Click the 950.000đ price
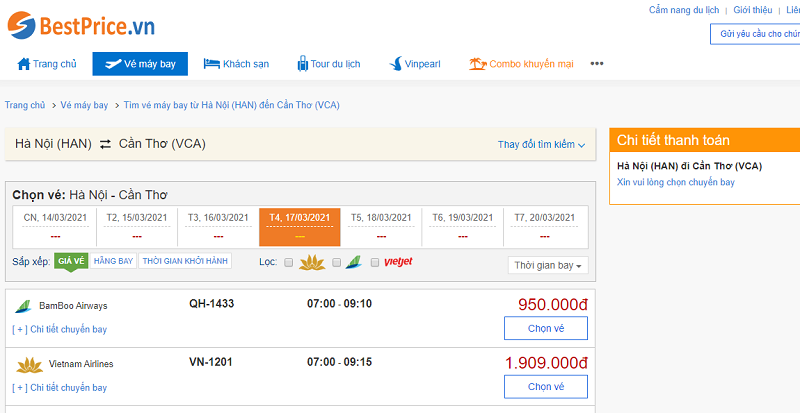Image resolution: width=800 pixels, height=413 pixels. click(x=553, y=305)
